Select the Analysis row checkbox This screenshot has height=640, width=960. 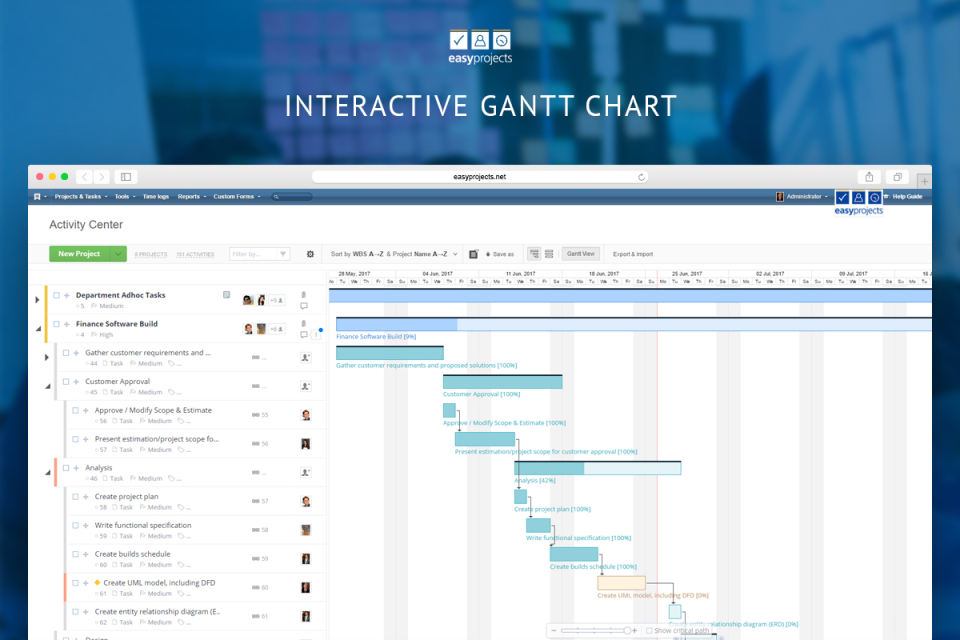click(x=66, y=468)
